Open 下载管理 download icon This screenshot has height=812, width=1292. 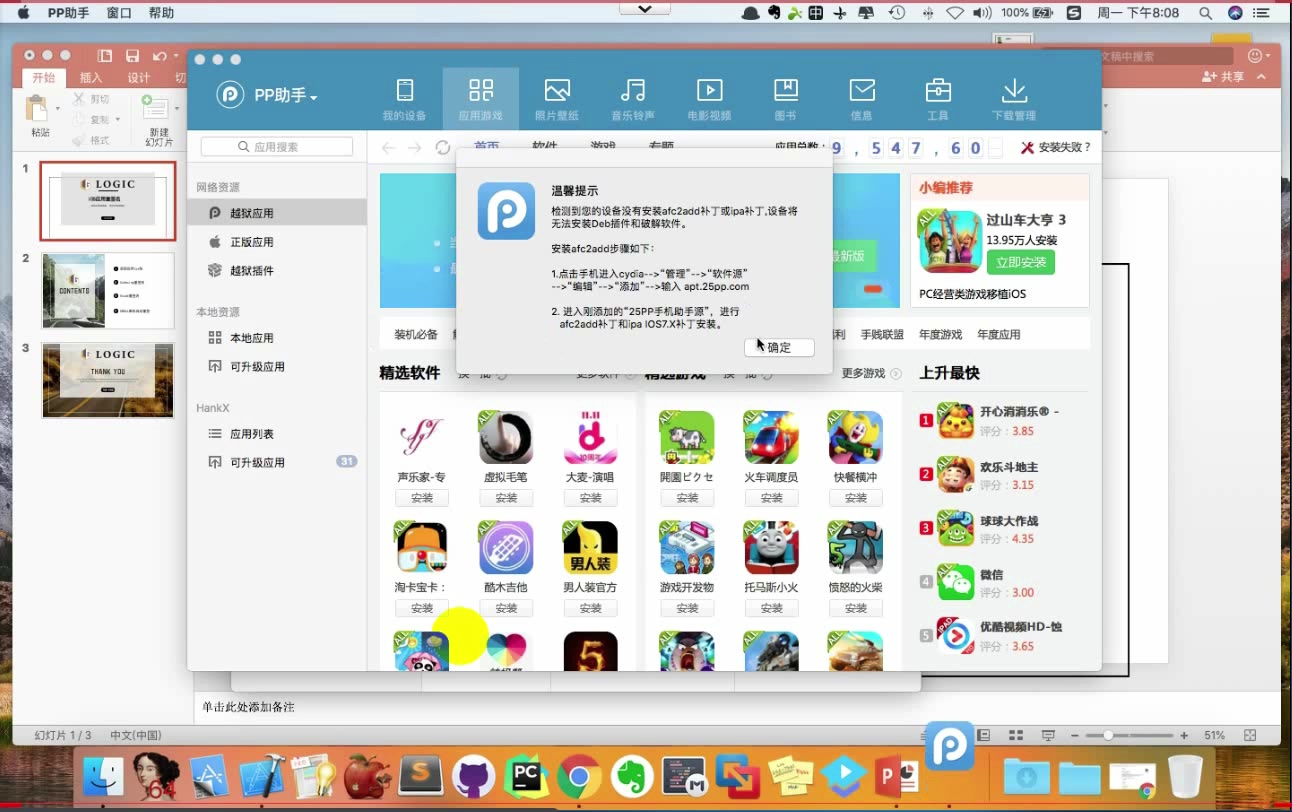pyautogui.click(x=1014, y=91)
